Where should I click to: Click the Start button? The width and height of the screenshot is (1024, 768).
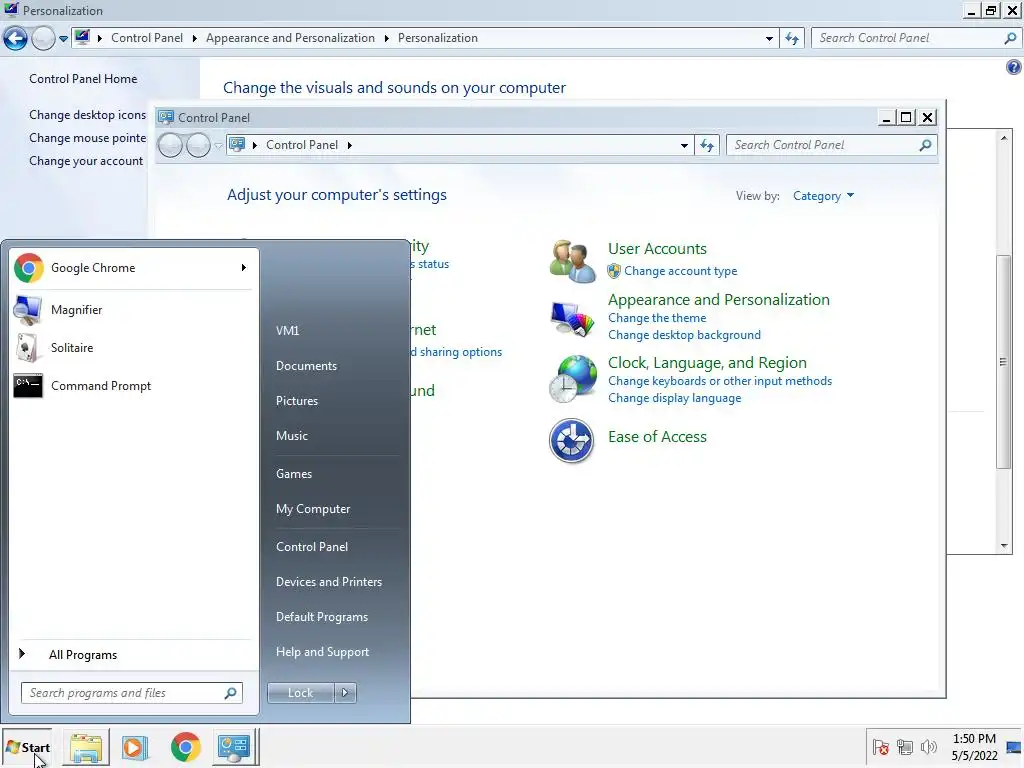[x=27, y=748]
